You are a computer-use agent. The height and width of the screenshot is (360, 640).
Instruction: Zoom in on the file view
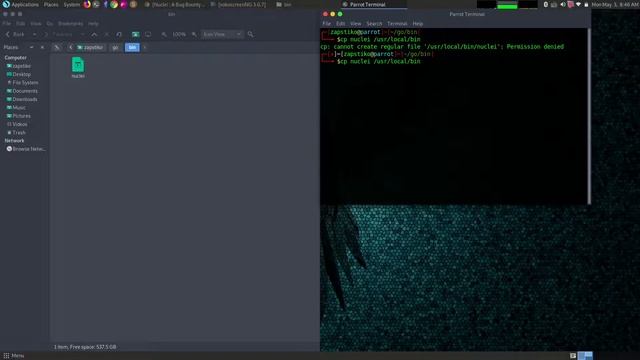pyautogui.click(x=194, y=35)
